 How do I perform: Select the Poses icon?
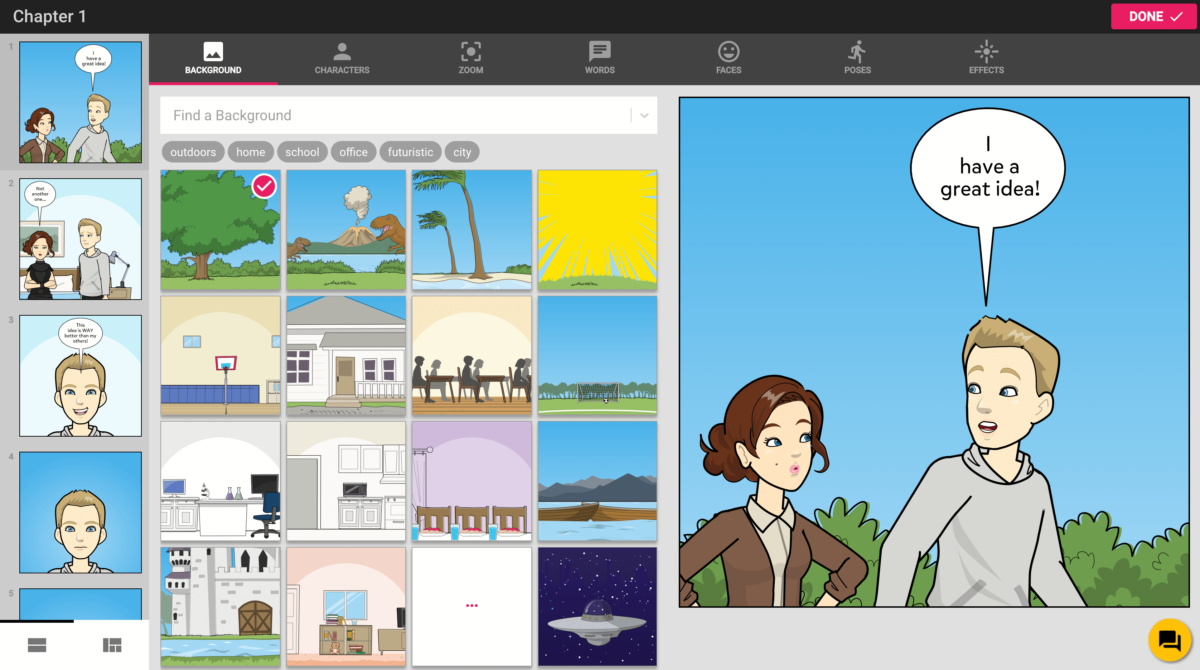[x=857, y=57]
